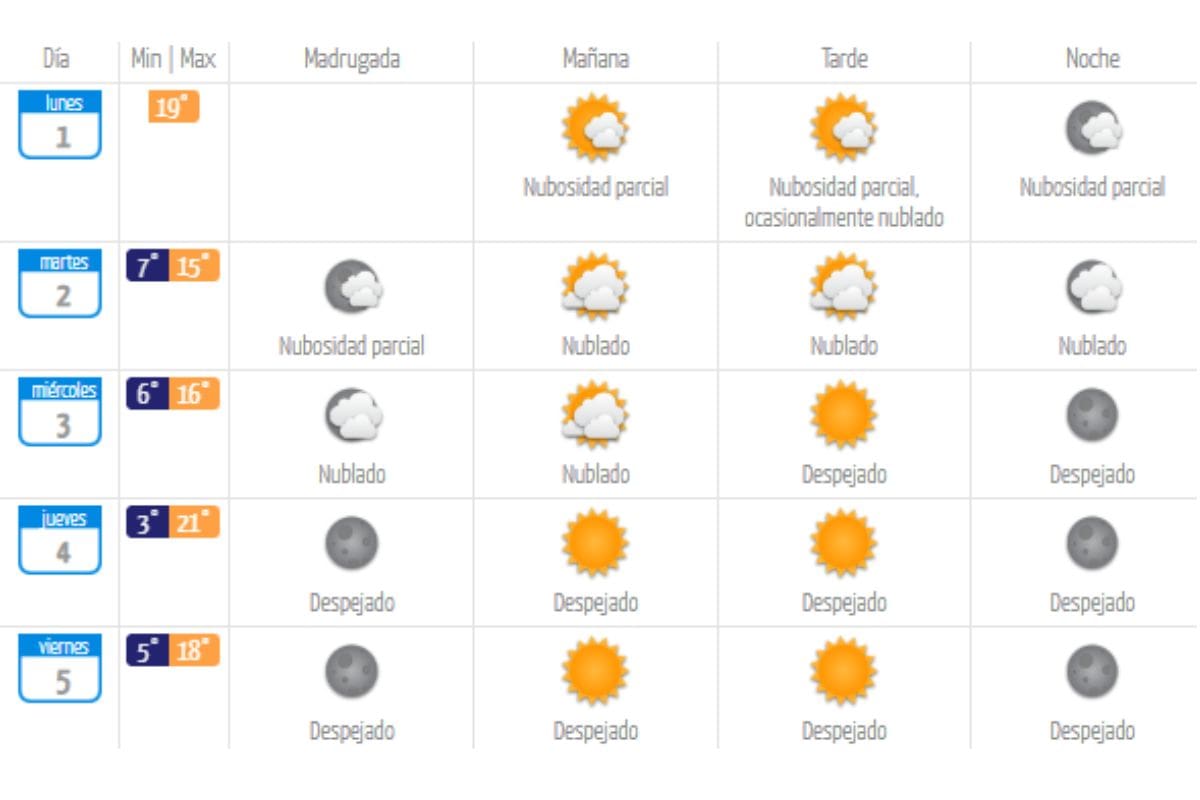Select the martes 2 day tile
1200x800 pixels.
(x=60, y=283)
